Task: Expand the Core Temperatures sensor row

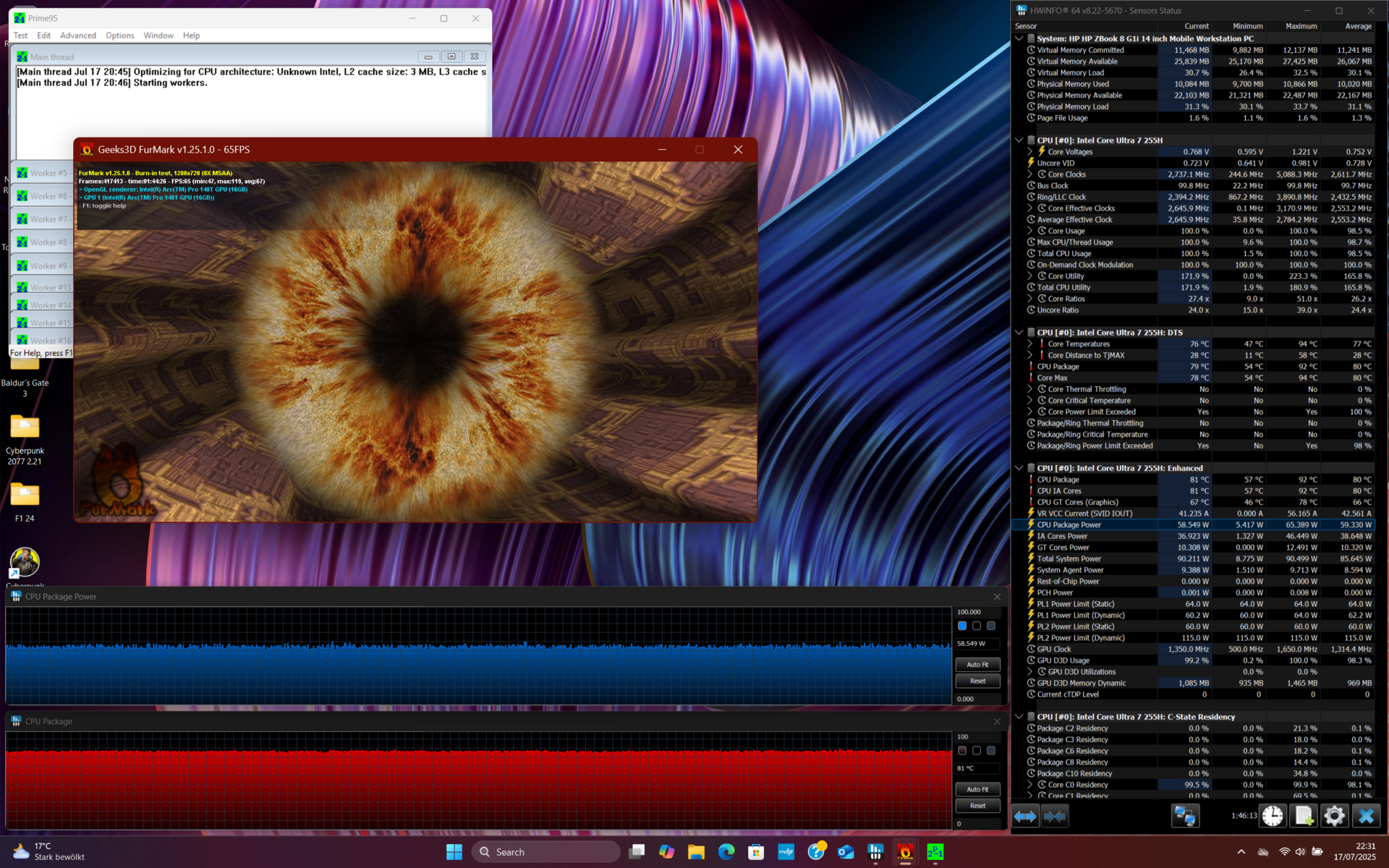Action: (x=1030, y=344)
